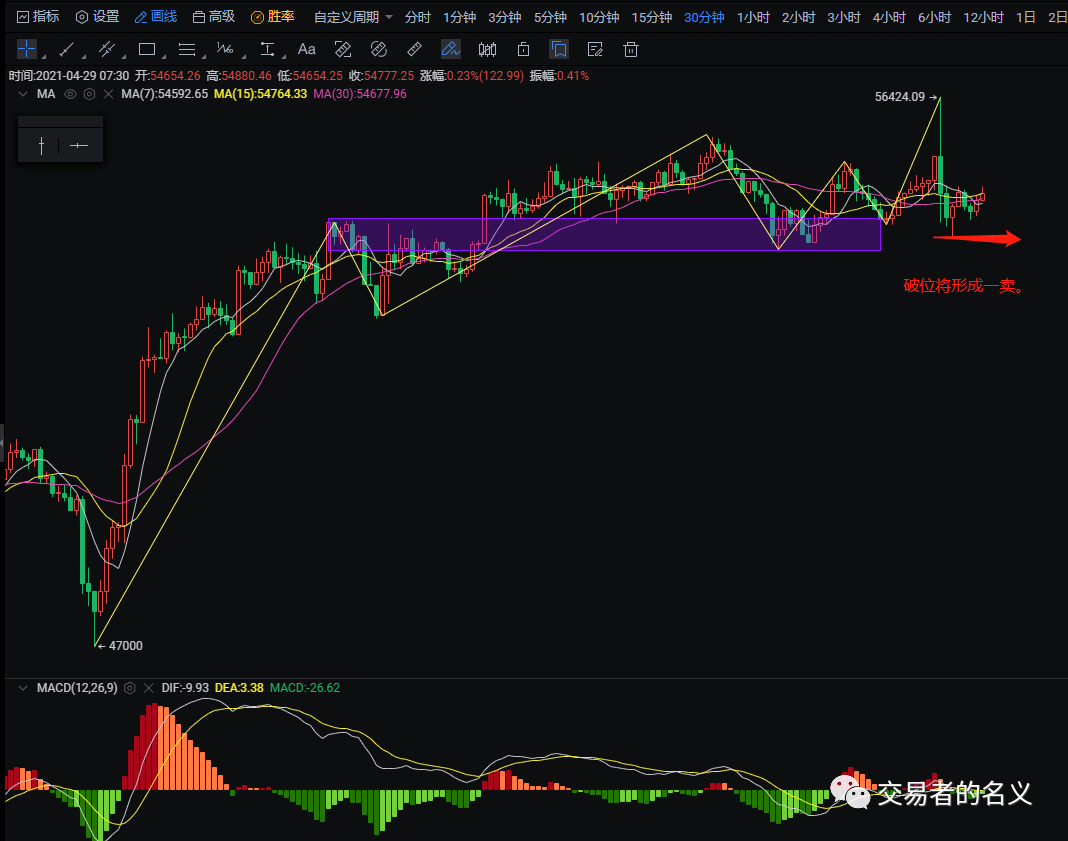Collapse the MACD indicator panel
1068x841 pixels.
[23, 688]
